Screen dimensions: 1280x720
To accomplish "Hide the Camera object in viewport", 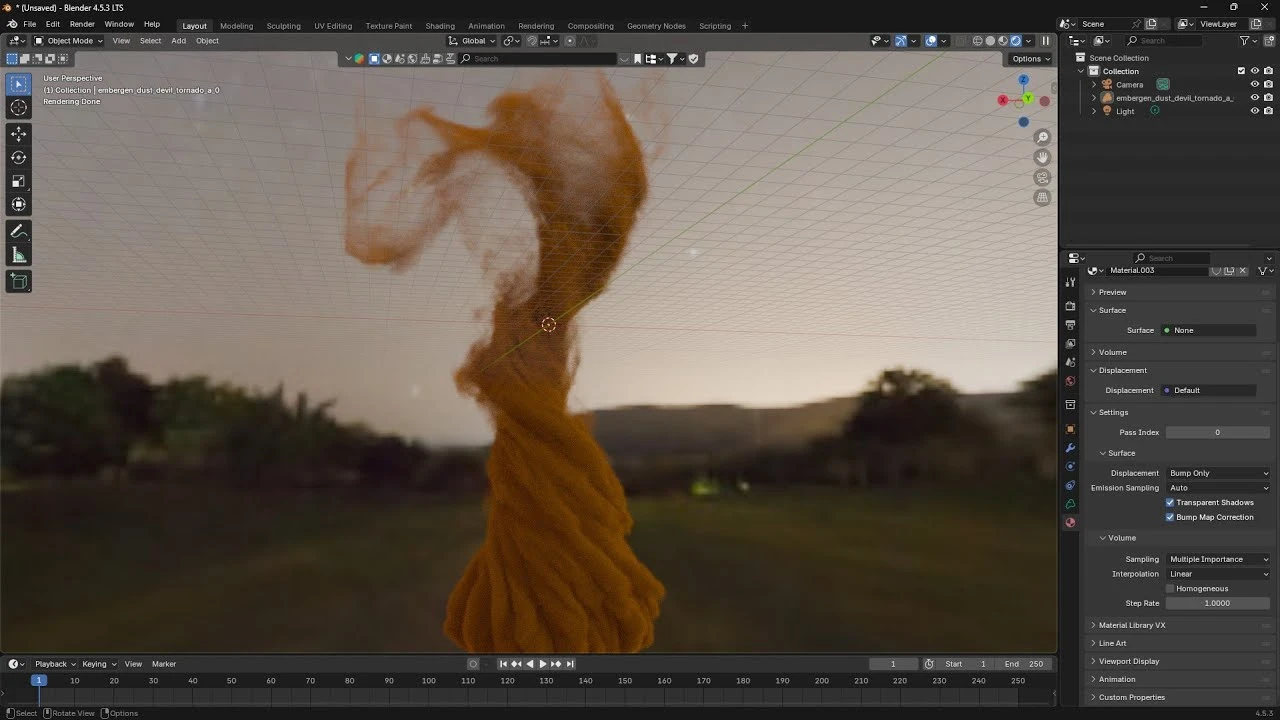I will coord(1255,84).
